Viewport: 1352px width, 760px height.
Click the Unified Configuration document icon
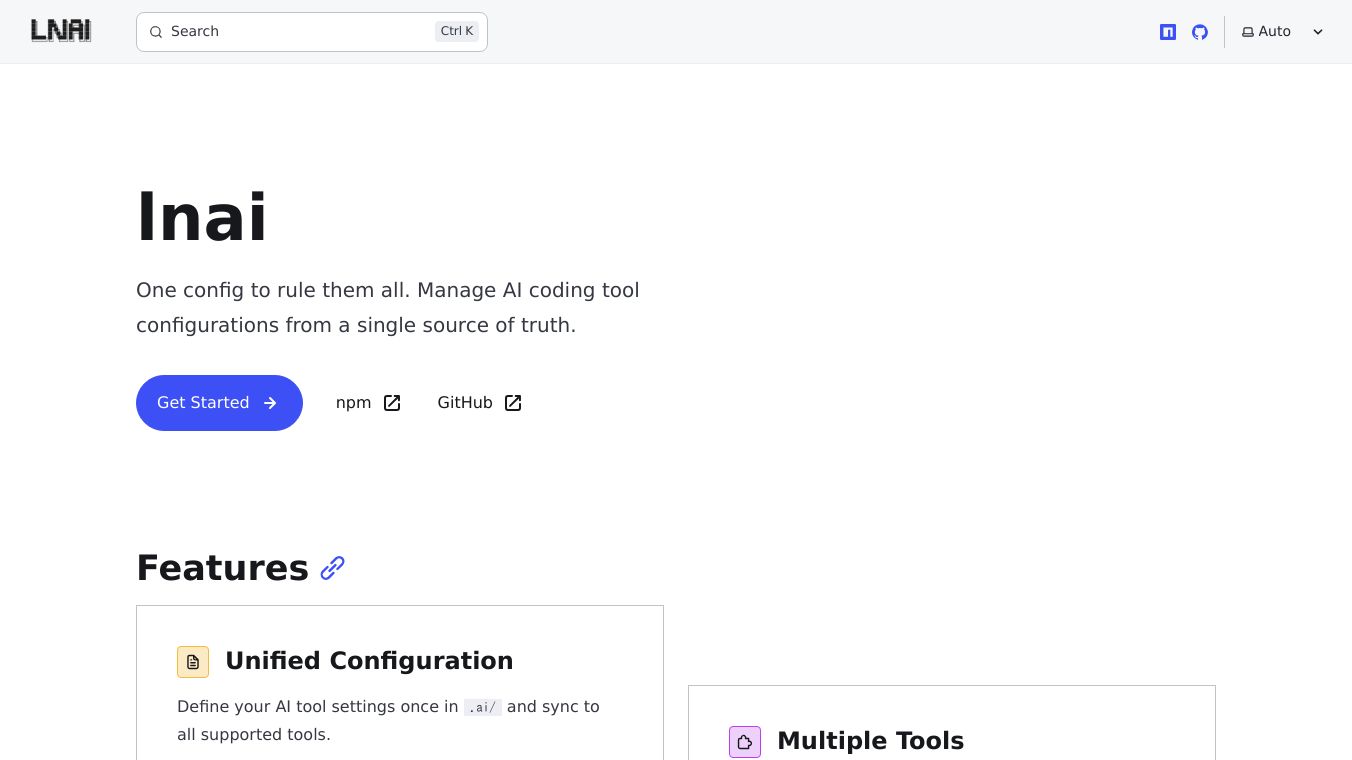[193, 662]
